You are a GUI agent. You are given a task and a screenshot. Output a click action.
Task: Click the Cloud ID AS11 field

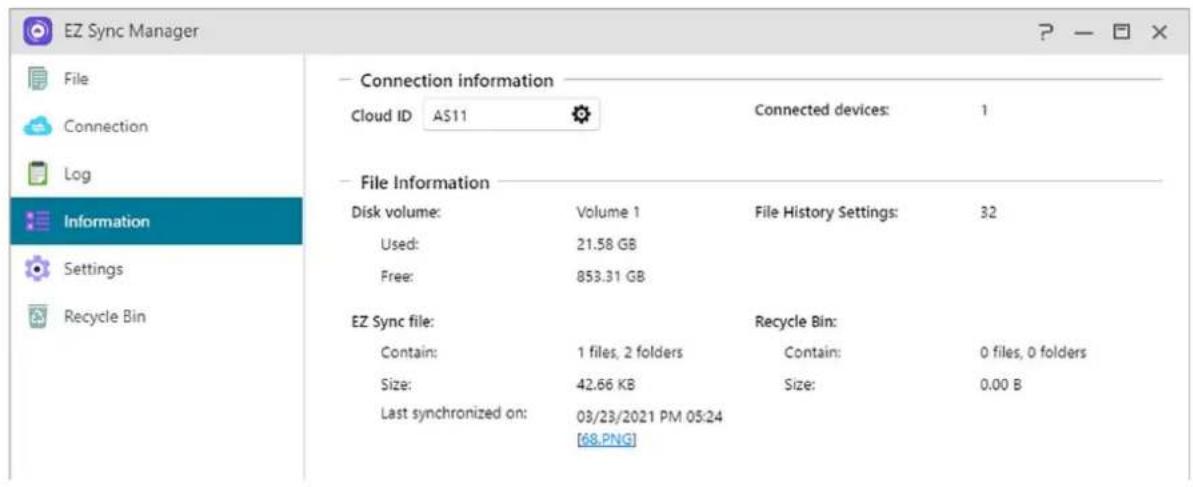click(x=495, y=115)
